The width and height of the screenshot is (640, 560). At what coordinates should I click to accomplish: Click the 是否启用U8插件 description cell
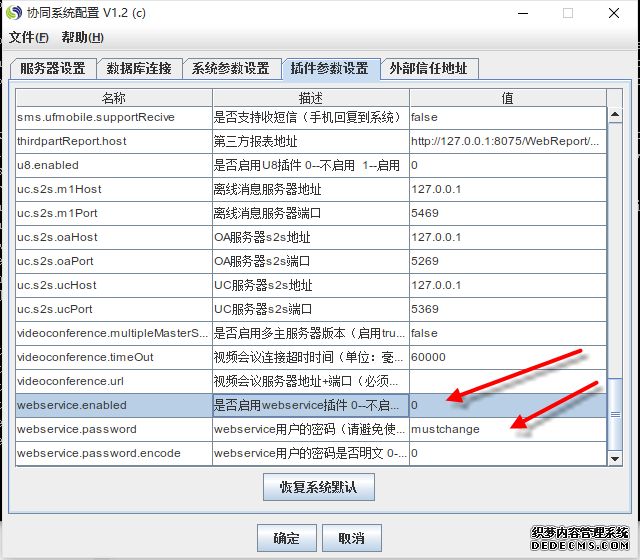click(311, 166)
